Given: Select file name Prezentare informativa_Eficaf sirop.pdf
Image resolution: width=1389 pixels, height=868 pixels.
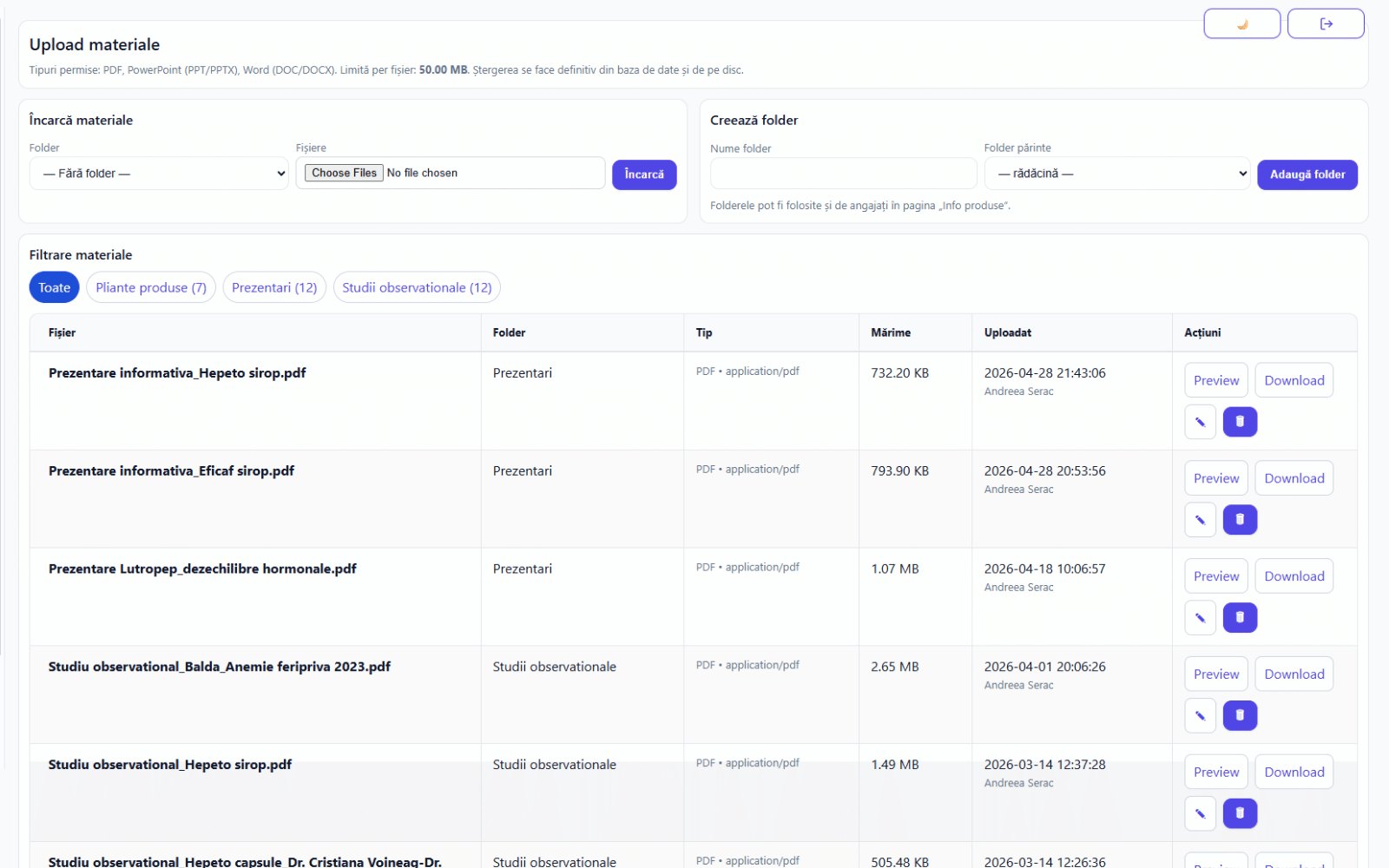Looking at the screenshot, I should click(171, 470).
